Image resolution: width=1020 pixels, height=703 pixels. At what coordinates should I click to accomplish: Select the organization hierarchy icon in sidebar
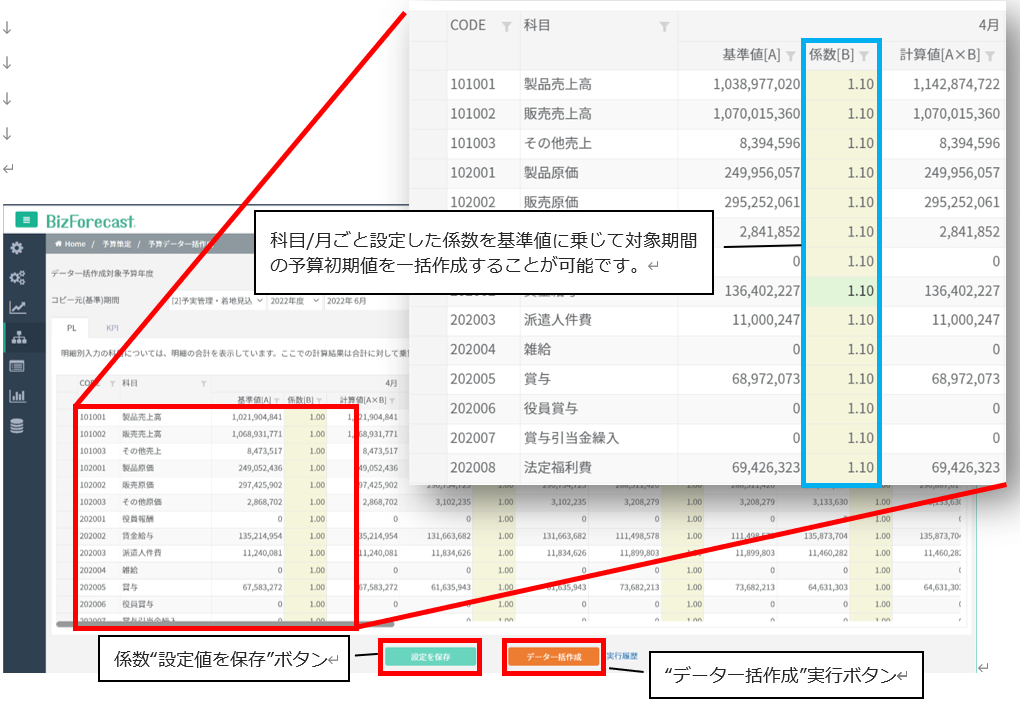[x=17, y=337]
